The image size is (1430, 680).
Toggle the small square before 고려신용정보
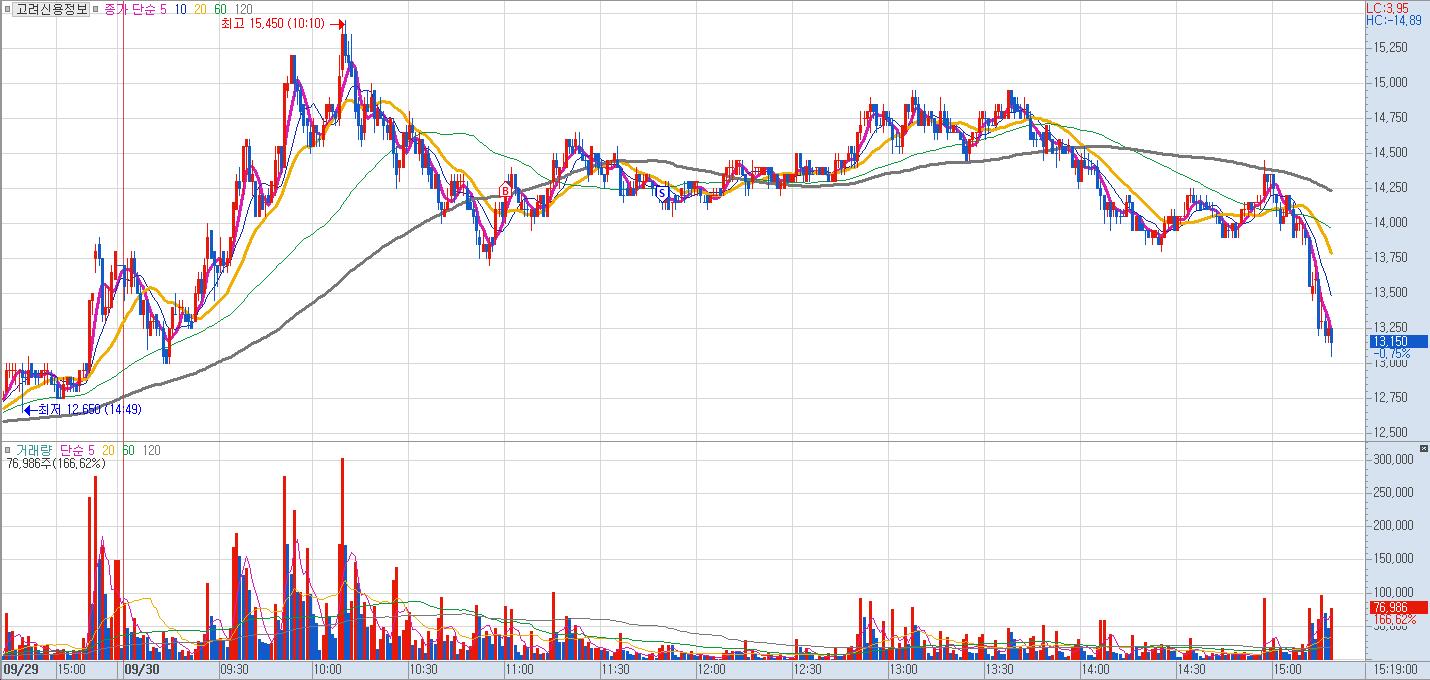tap(6, 9)
